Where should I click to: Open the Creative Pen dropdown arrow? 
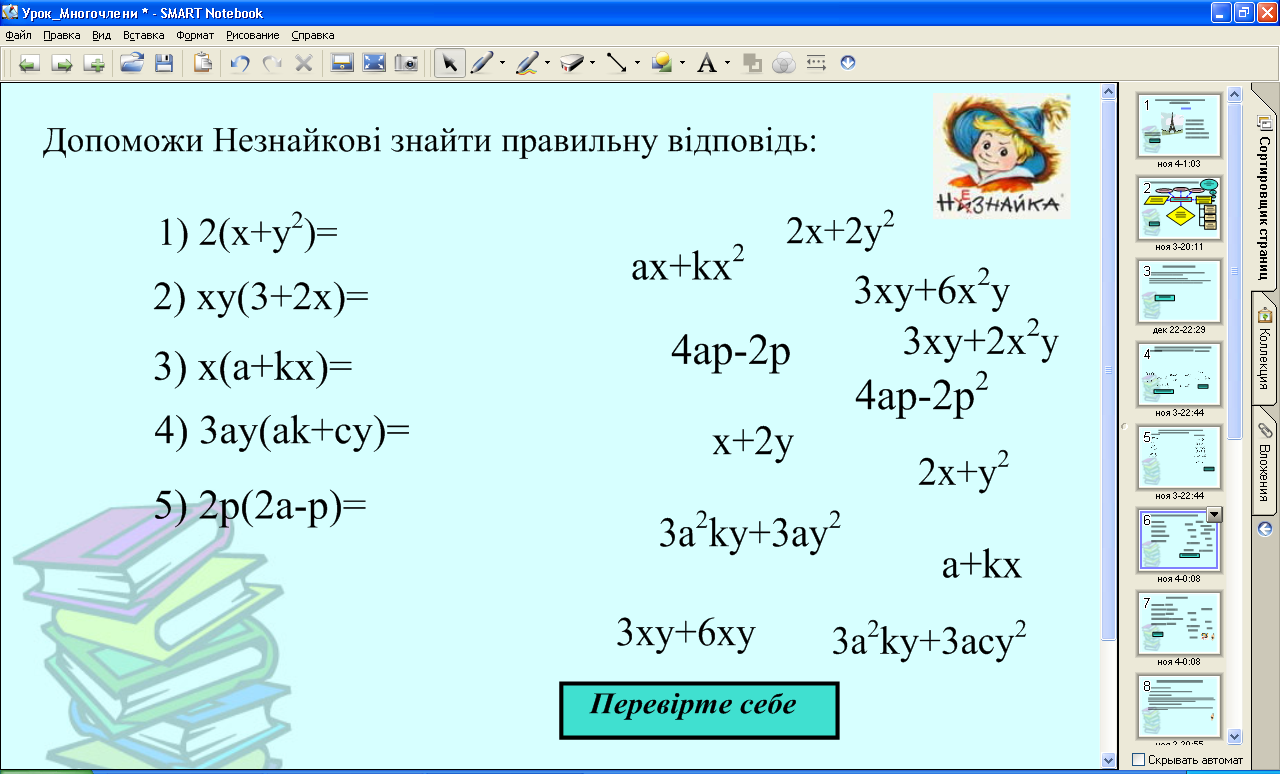pos(548,63)
